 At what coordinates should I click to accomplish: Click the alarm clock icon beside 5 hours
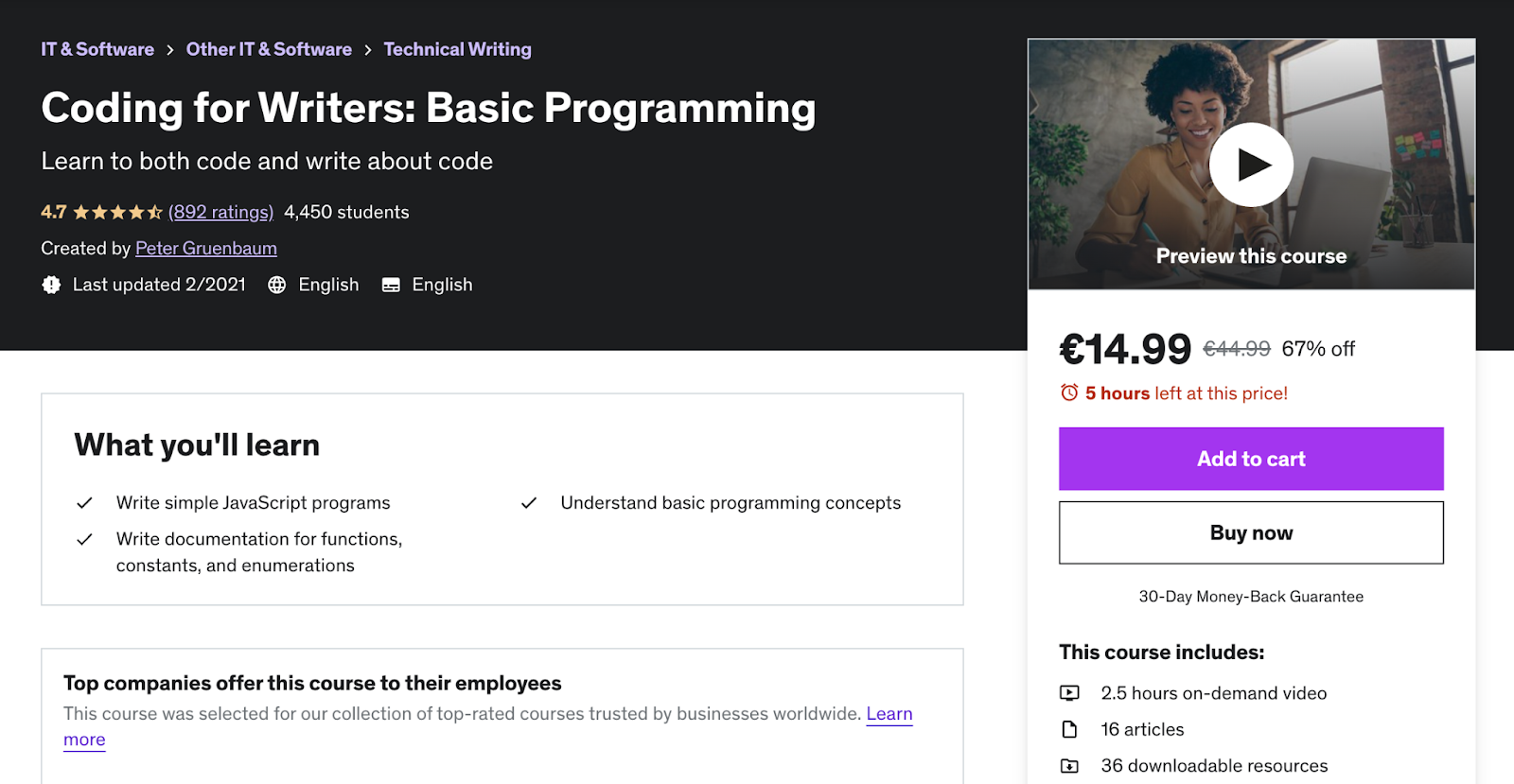coord(1069,392)
